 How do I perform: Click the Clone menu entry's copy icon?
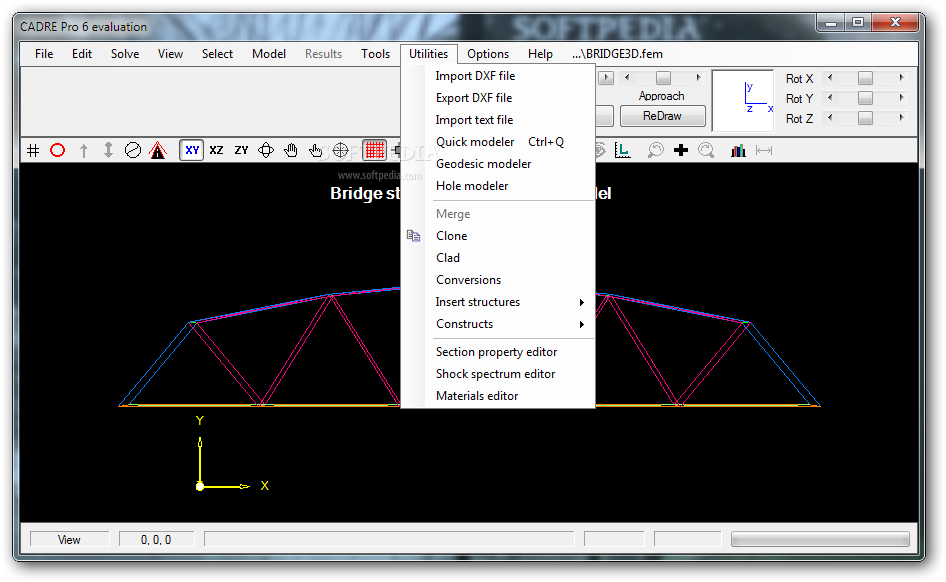coord(413,236)
